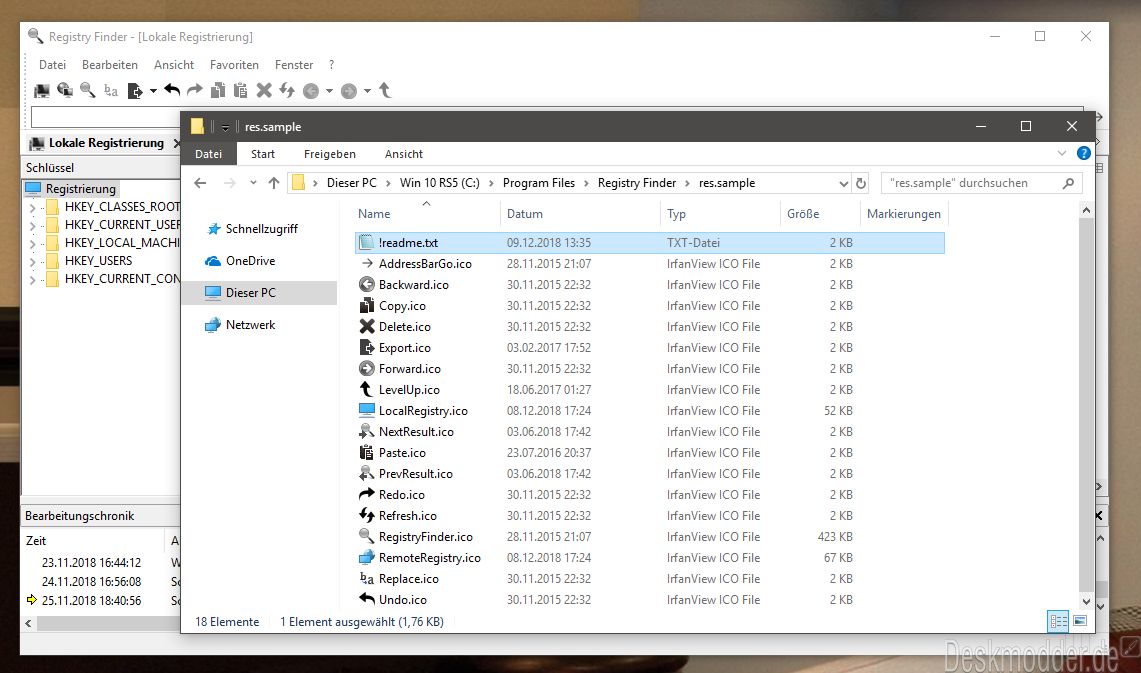Select the RemoteRegistry.ico file
This screenshot has height=673, width=1141.
click(650, 558)
